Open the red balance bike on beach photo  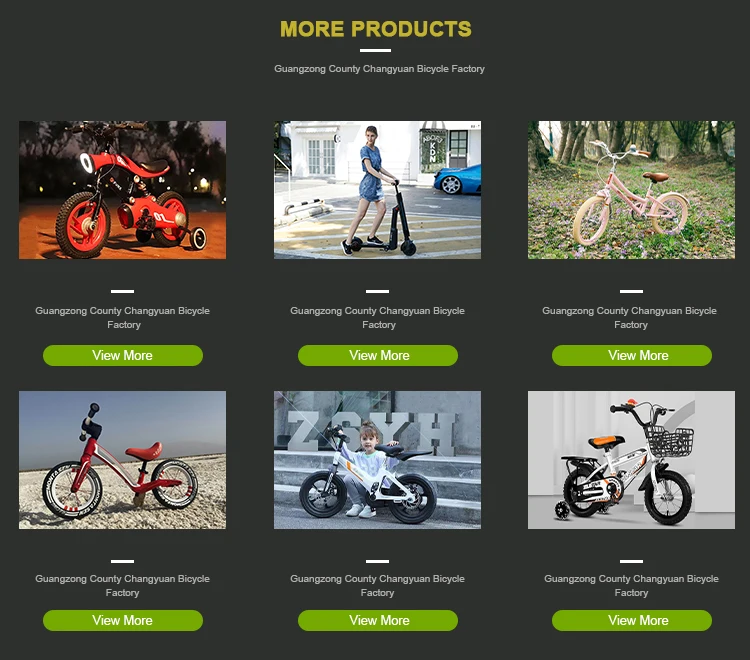122,460
